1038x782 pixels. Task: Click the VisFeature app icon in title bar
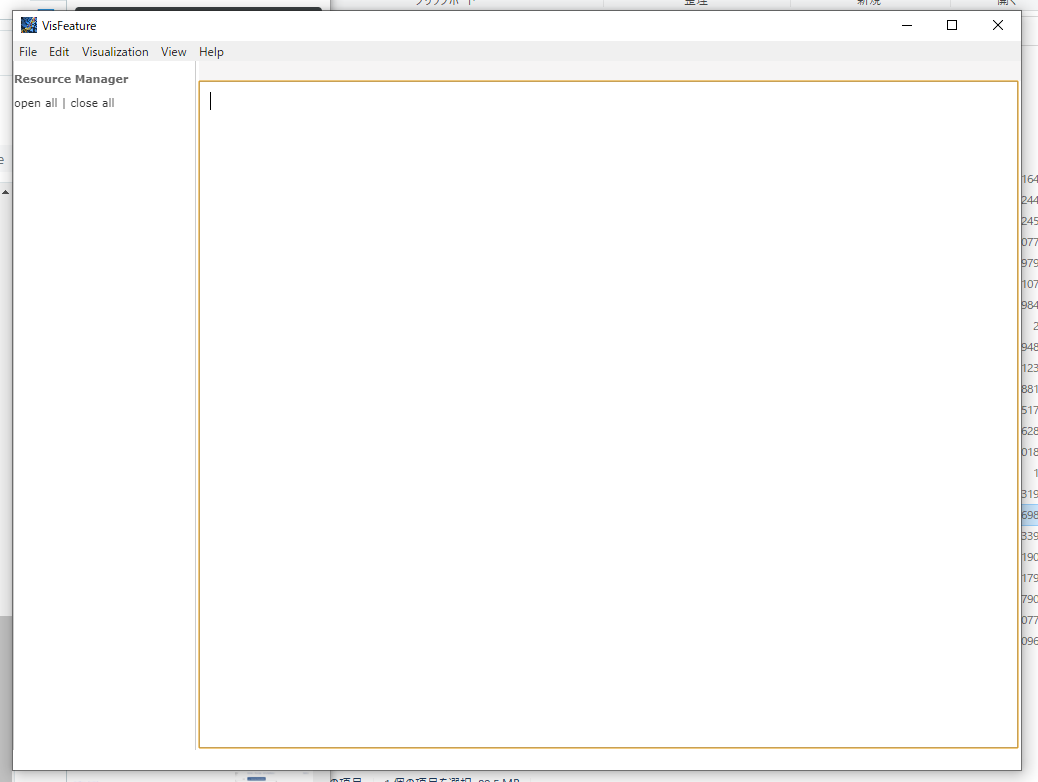pos(28,25)
